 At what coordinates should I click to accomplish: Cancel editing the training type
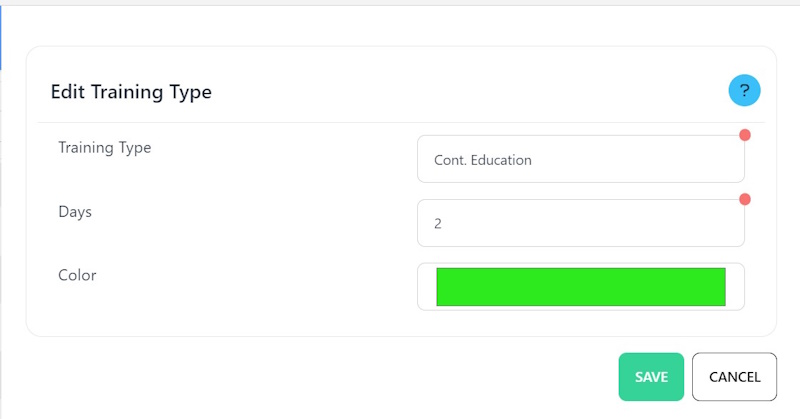coord(734,377)
